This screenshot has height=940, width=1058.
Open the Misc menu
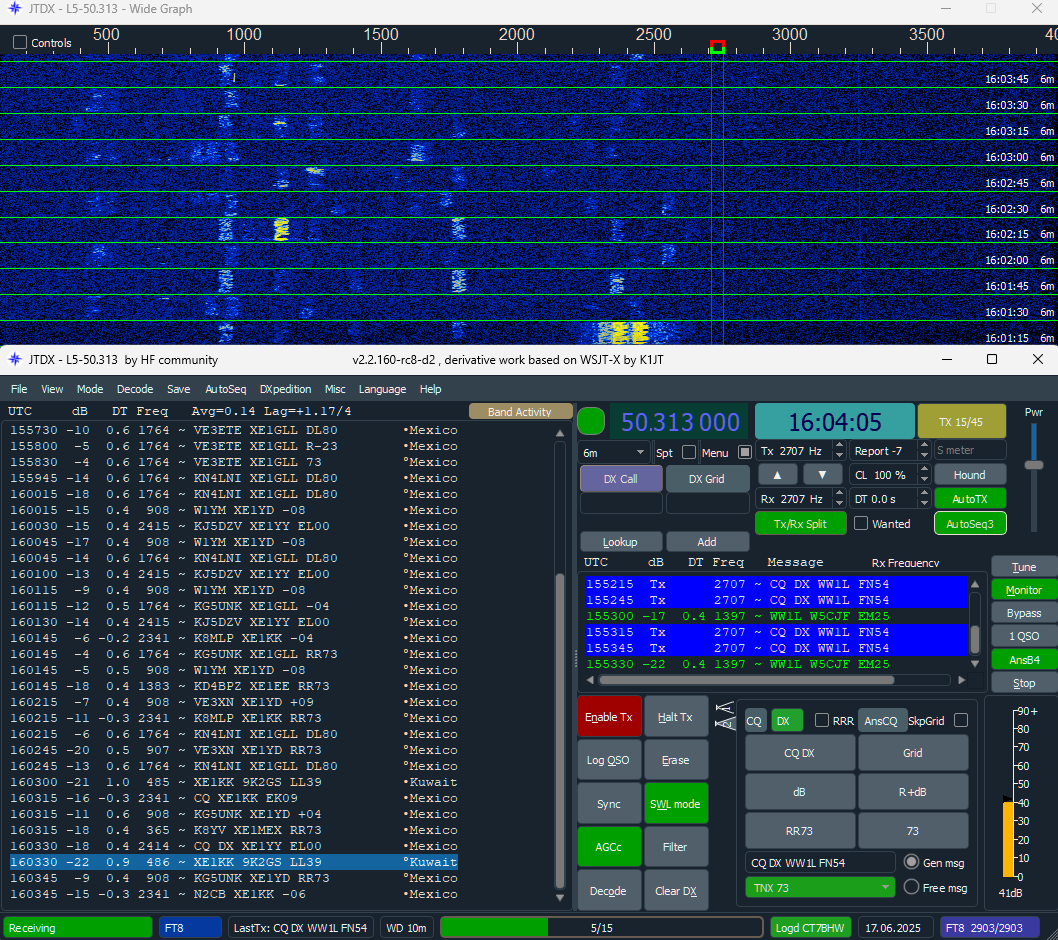click(x=335, y=389)
